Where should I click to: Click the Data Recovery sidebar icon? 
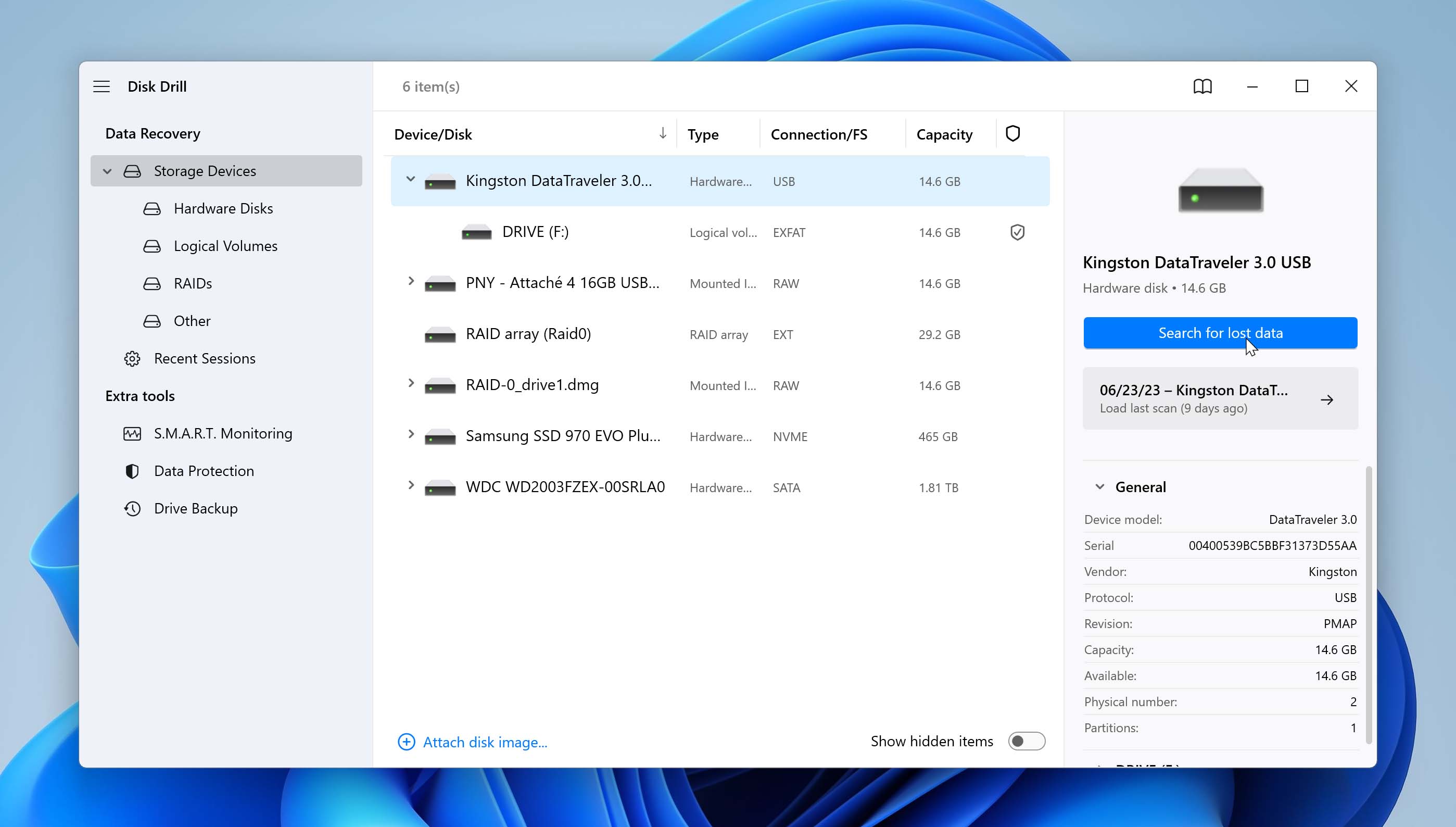point(152,133)
